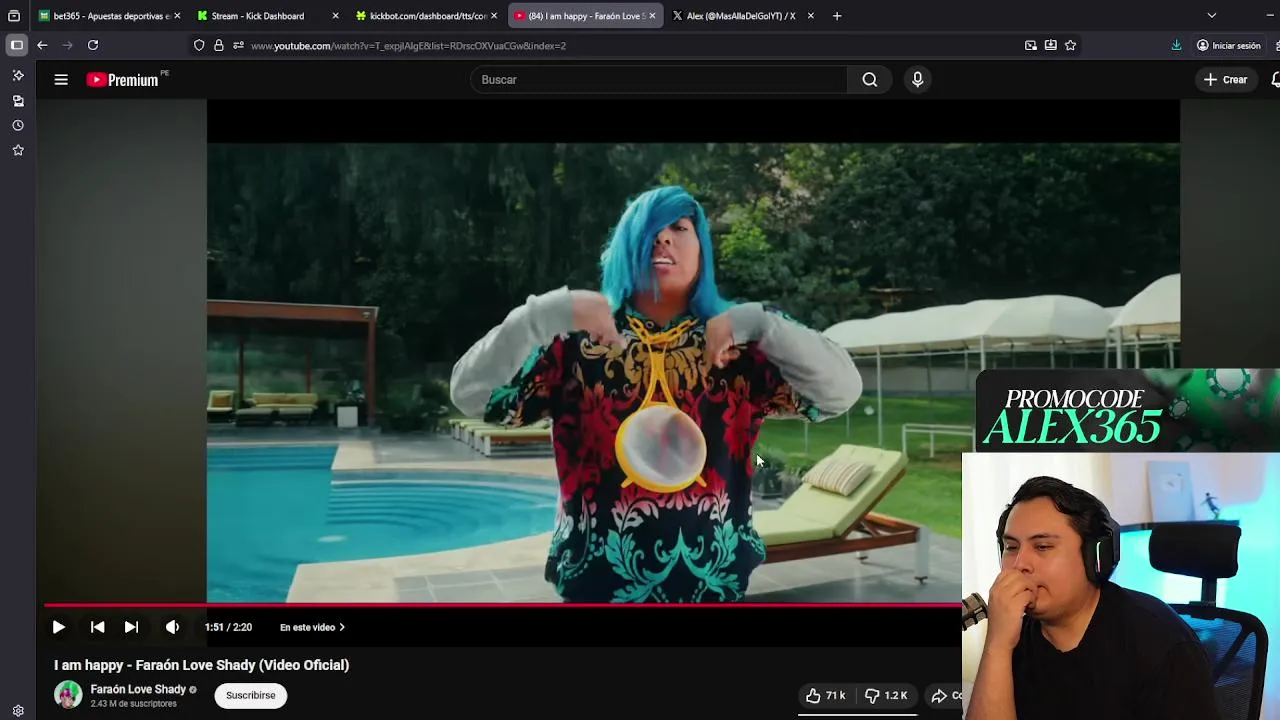Close the kickbot.com tab
The image size is (1280, 720).
click(494, 16)
